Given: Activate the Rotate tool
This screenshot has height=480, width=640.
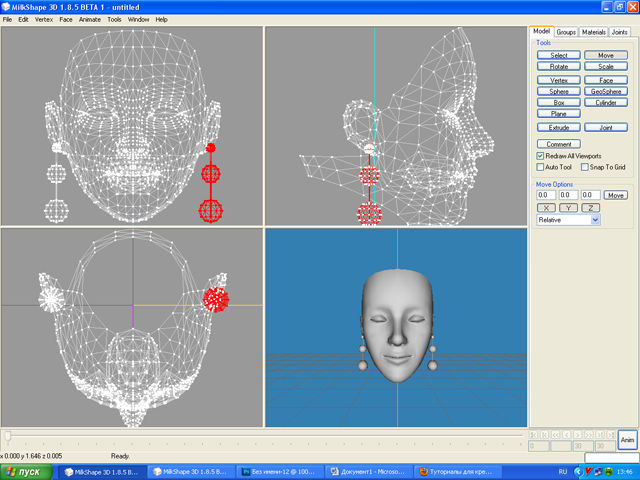Looking at the screenshot, I should [x=558, y=66].
